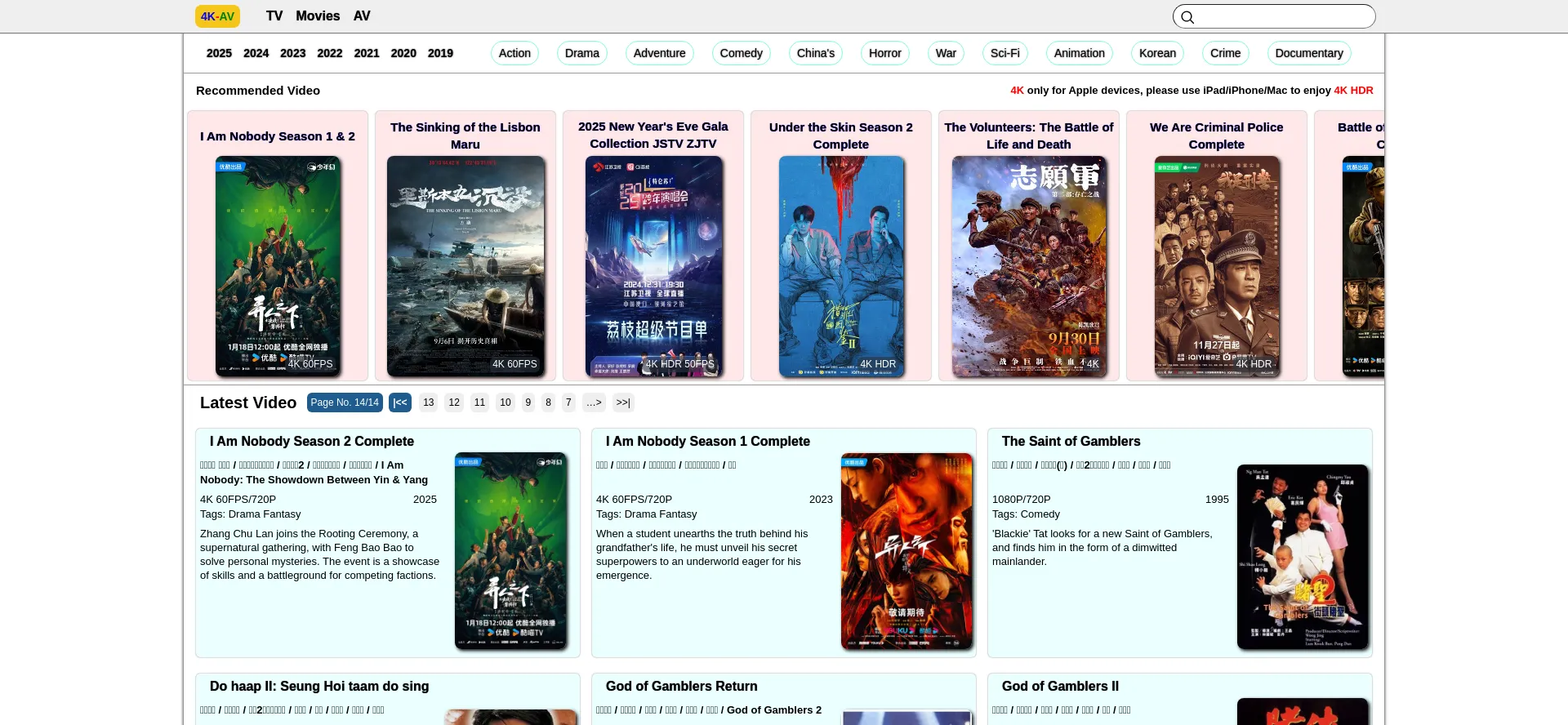Type in the search input field
Screen dimensions: 1568x725
point(1282,16)
